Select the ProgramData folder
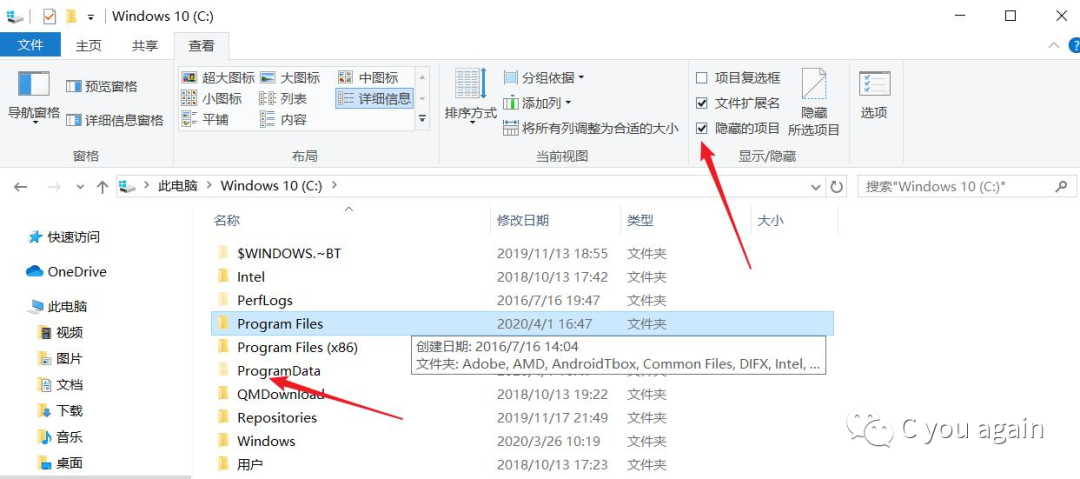The image size is (1080, 479). [279, 371]
